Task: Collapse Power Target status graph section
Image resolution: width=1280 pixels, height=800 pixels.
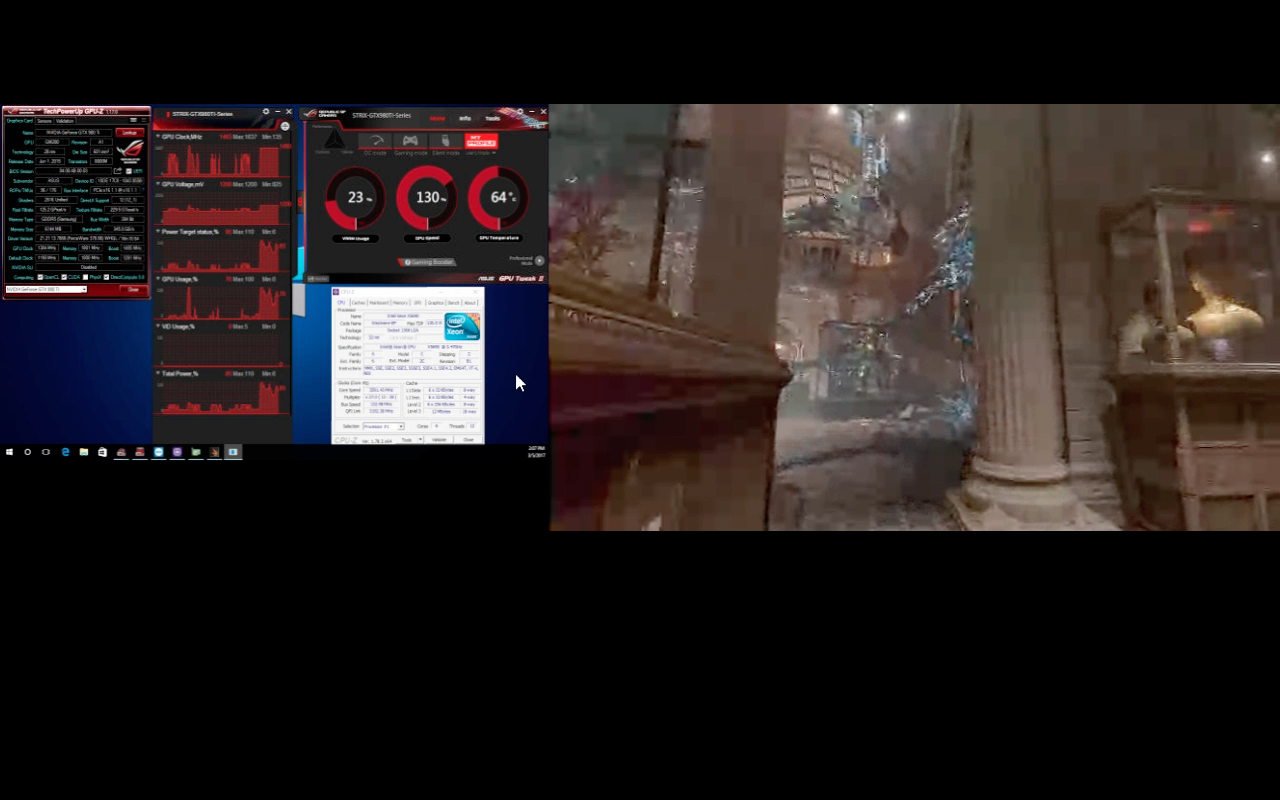Action: (x=158, y=231)
